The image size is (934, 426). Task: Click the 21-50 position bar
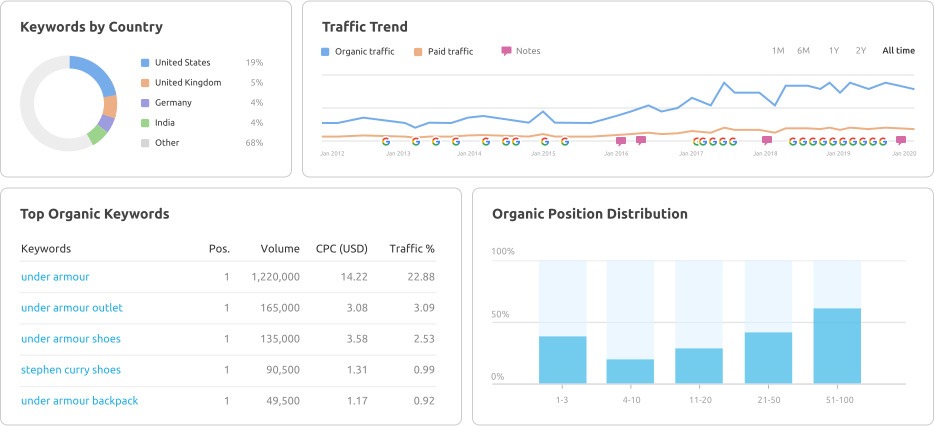pos(768,357)
